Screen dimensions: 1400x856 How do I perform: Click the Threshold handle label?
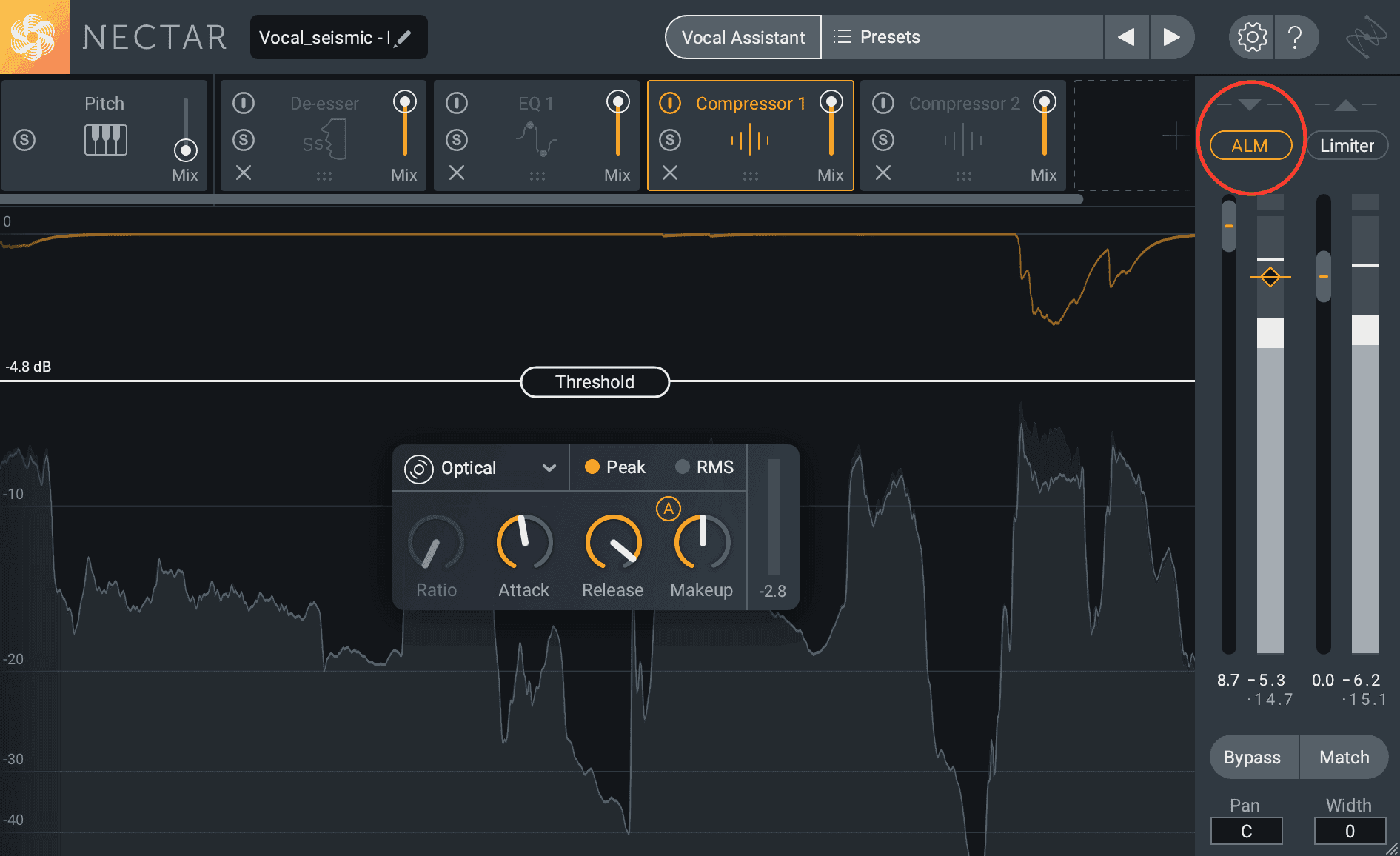pyautogui.click(x=595, y=382)
